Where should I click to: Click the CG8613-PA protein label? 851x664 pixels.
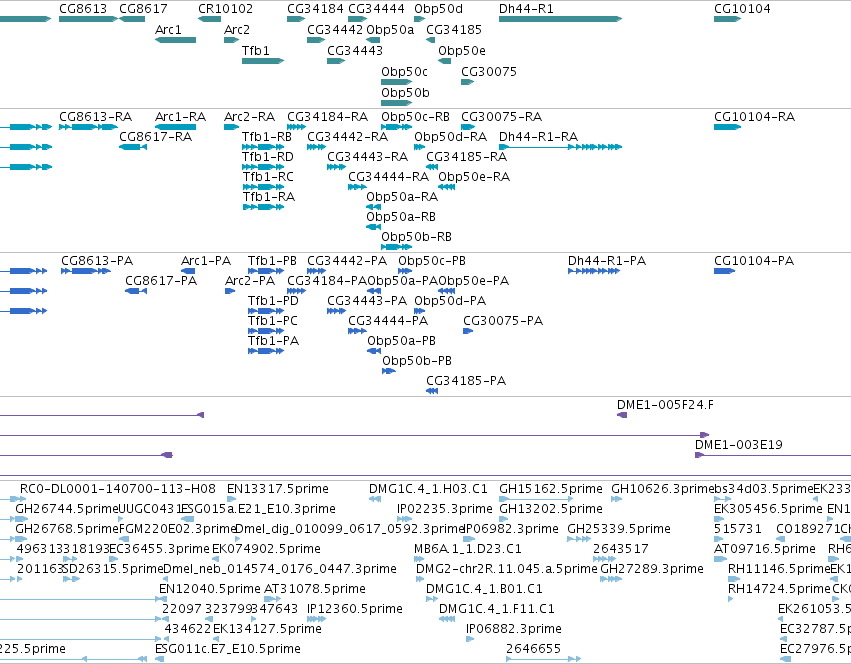(97, 262)
